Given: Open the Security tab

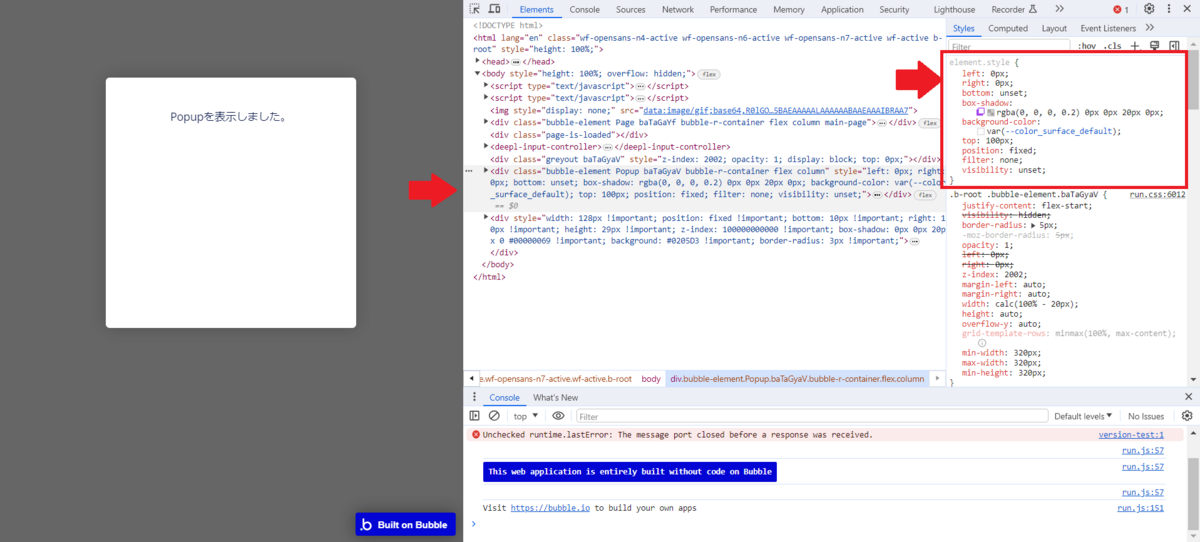Looking at the screenshot, I should [895, 9].
